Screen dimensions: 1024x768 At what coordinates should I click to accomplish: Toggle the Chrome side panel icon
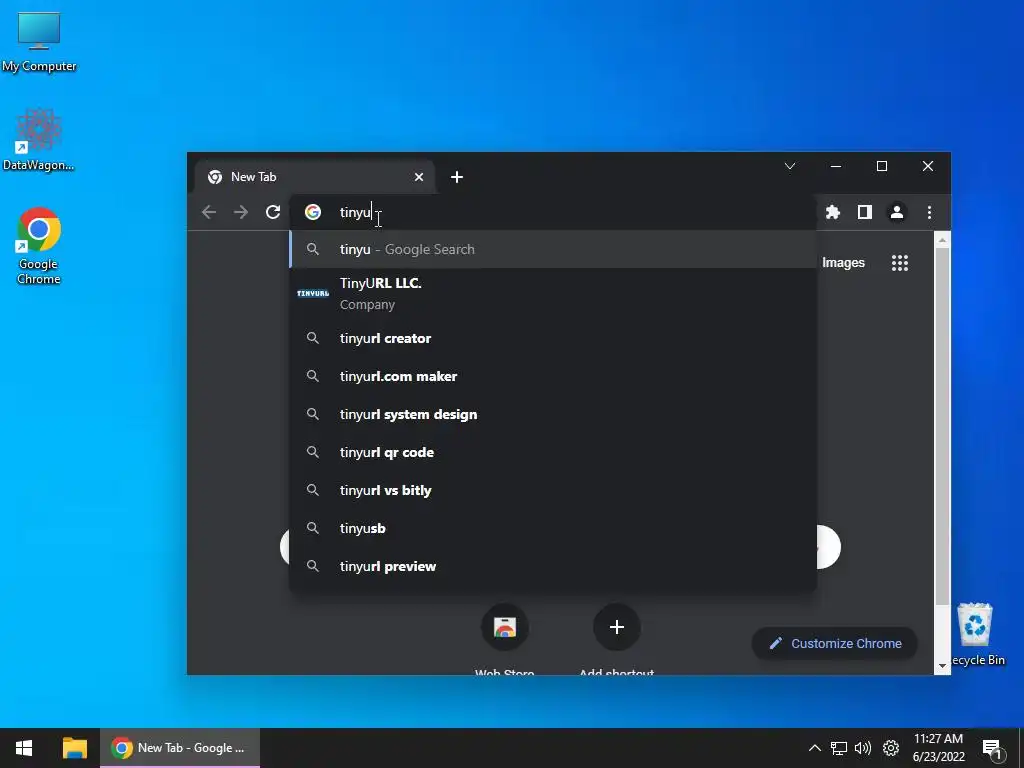click(x=865, y=212)
